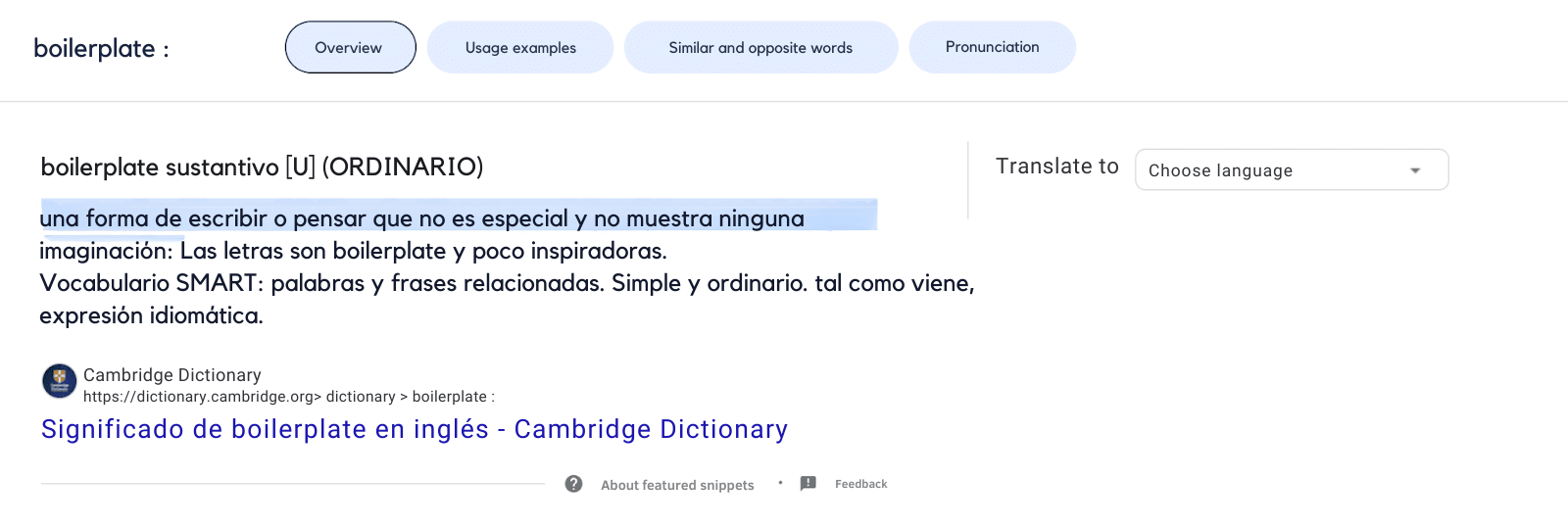Select the Overview tab
Screen dimensions: 1568x528
click(350, 47)
